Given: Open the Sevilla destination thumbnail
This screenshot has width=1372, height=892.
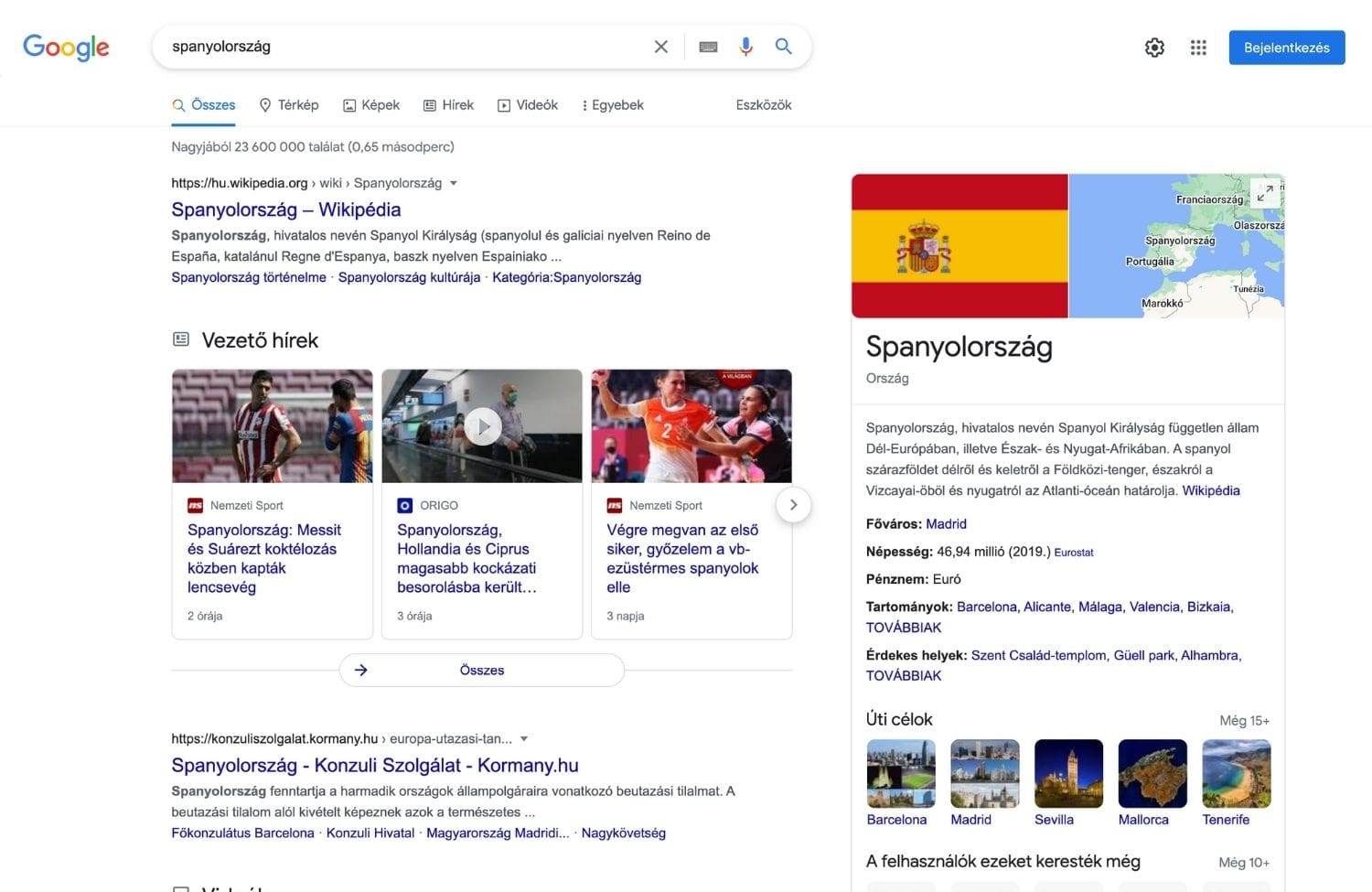Looking at the screenshot, I should (1068, 773).
